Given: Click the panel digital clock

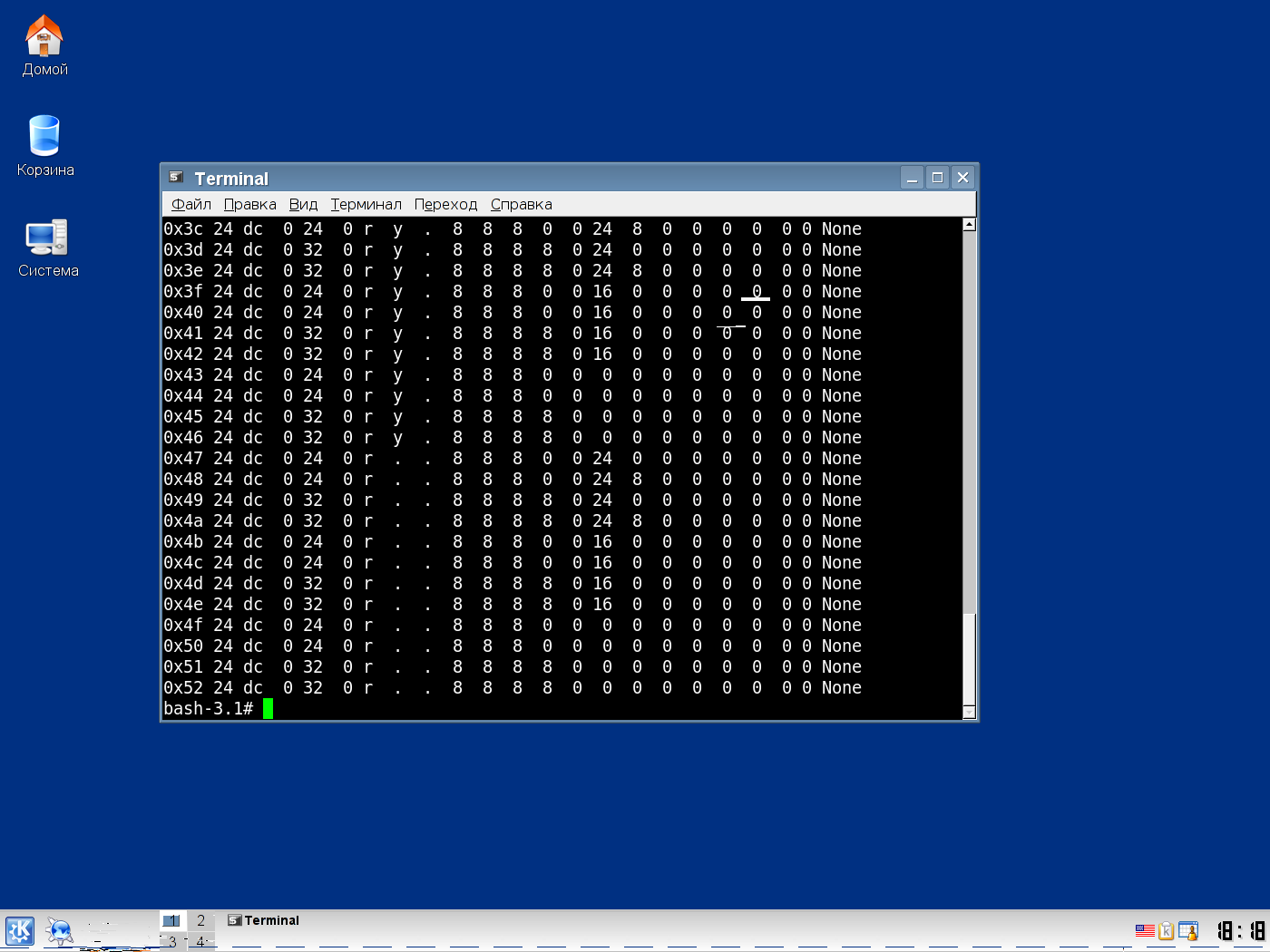Looking at the screenshot, I should [x=1241, y=931].
